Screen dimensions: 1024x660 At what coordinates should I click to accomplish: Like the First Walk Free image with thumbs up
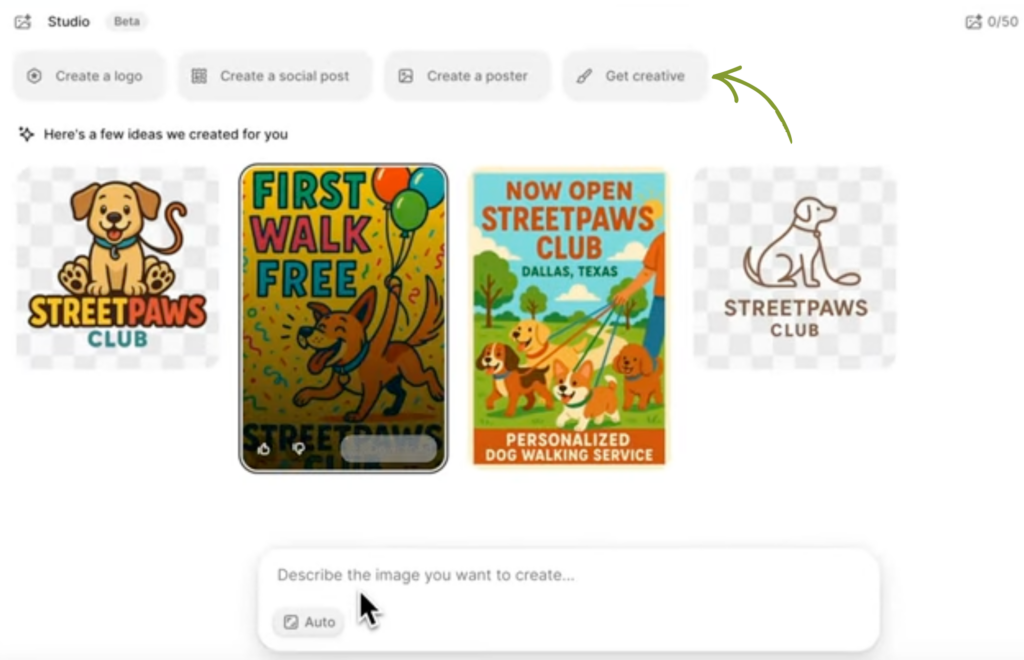(264, 449)
